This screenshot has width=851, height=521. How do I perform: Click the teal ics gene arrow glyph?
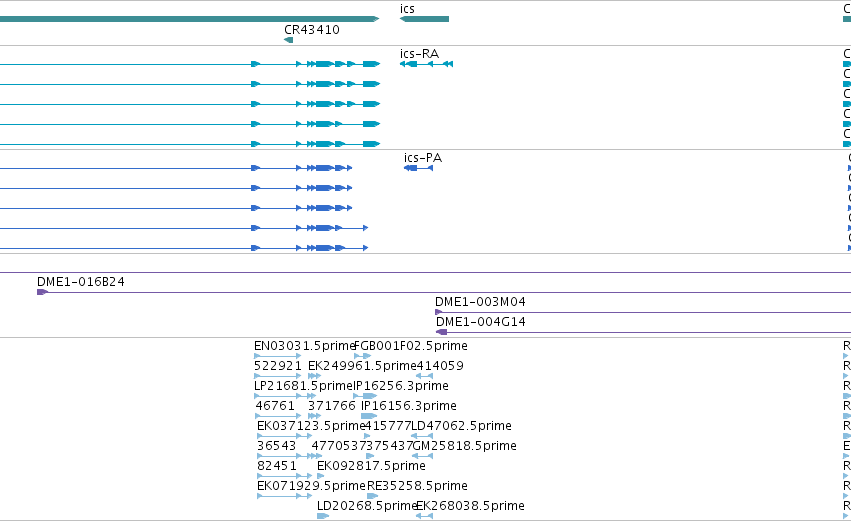click(x=424, y=19)
